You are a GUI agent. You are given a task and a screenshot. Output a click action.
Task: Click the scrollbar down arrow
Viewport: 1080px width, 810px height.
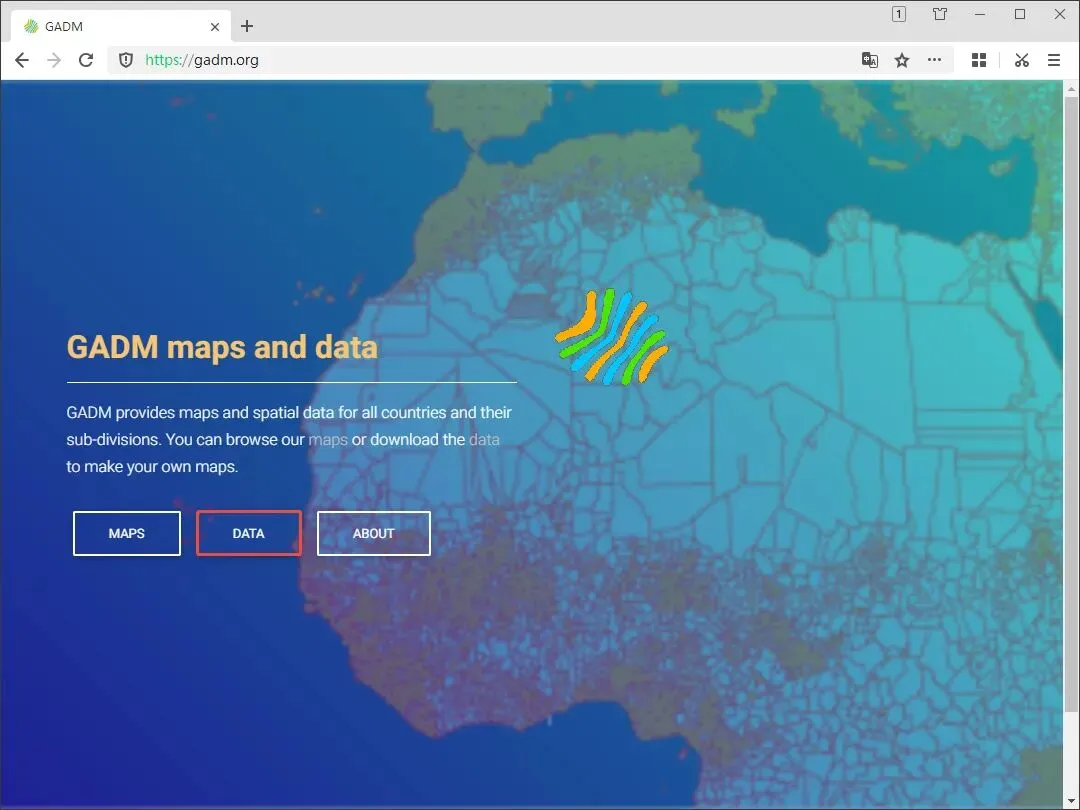(1071, 802)
